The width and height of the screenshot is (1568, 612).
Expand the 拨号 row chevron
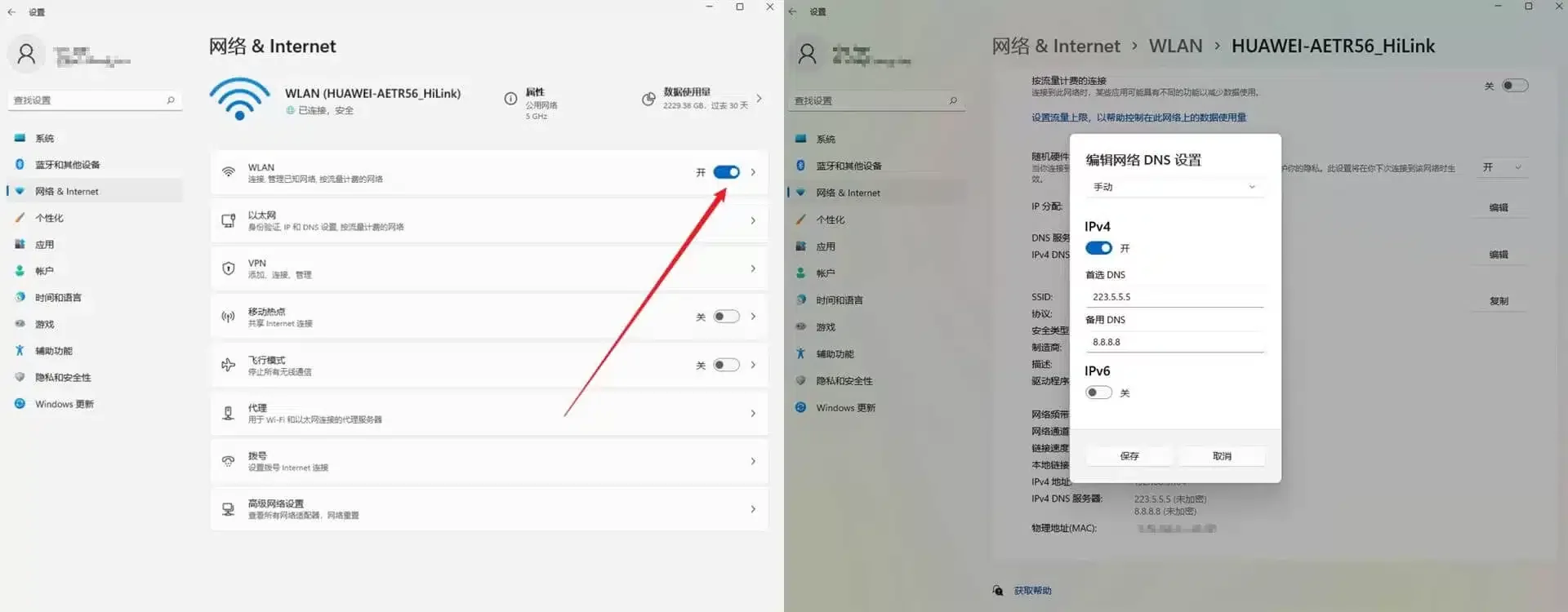[753, 461]
